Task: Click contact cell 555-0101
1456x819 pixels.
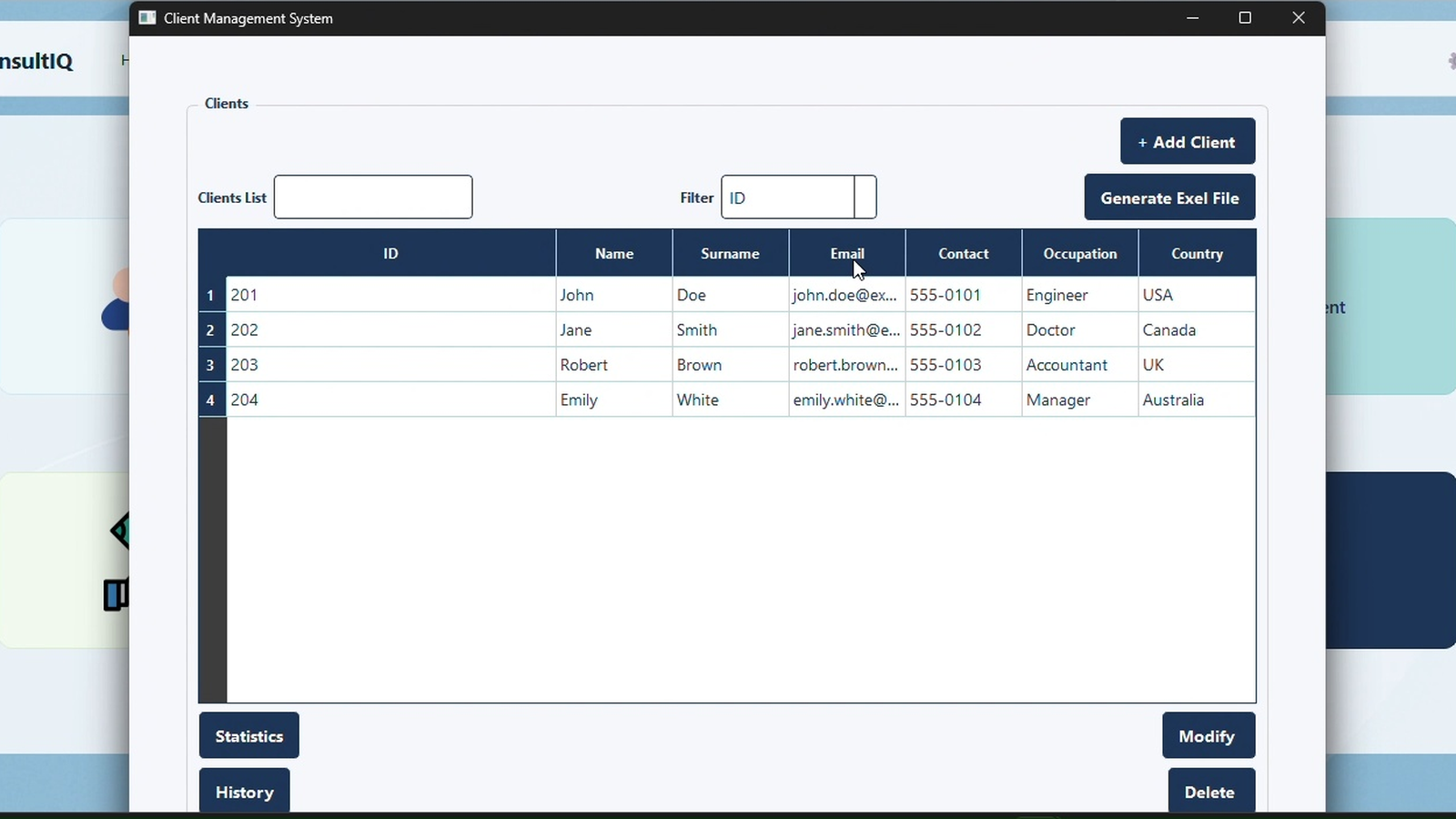Action: click(x=964, y=295)
